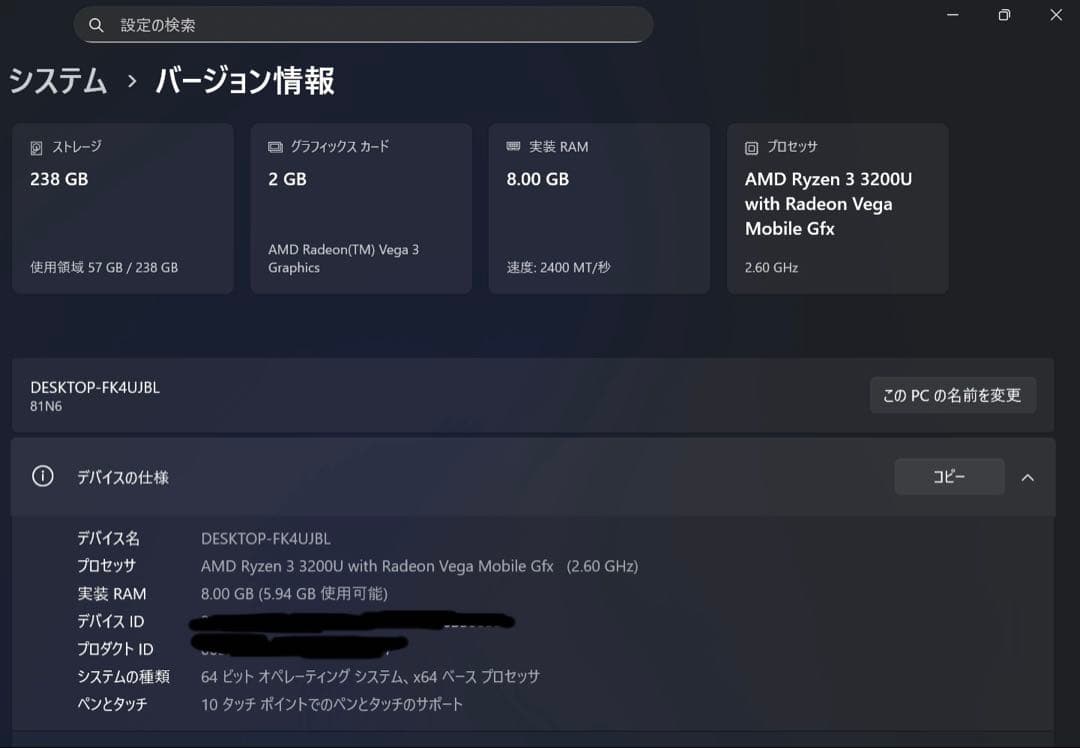Click the 実装 RAM memory icon
The height and width of the screenshot is (748, 1080).
tap(512, 146)
